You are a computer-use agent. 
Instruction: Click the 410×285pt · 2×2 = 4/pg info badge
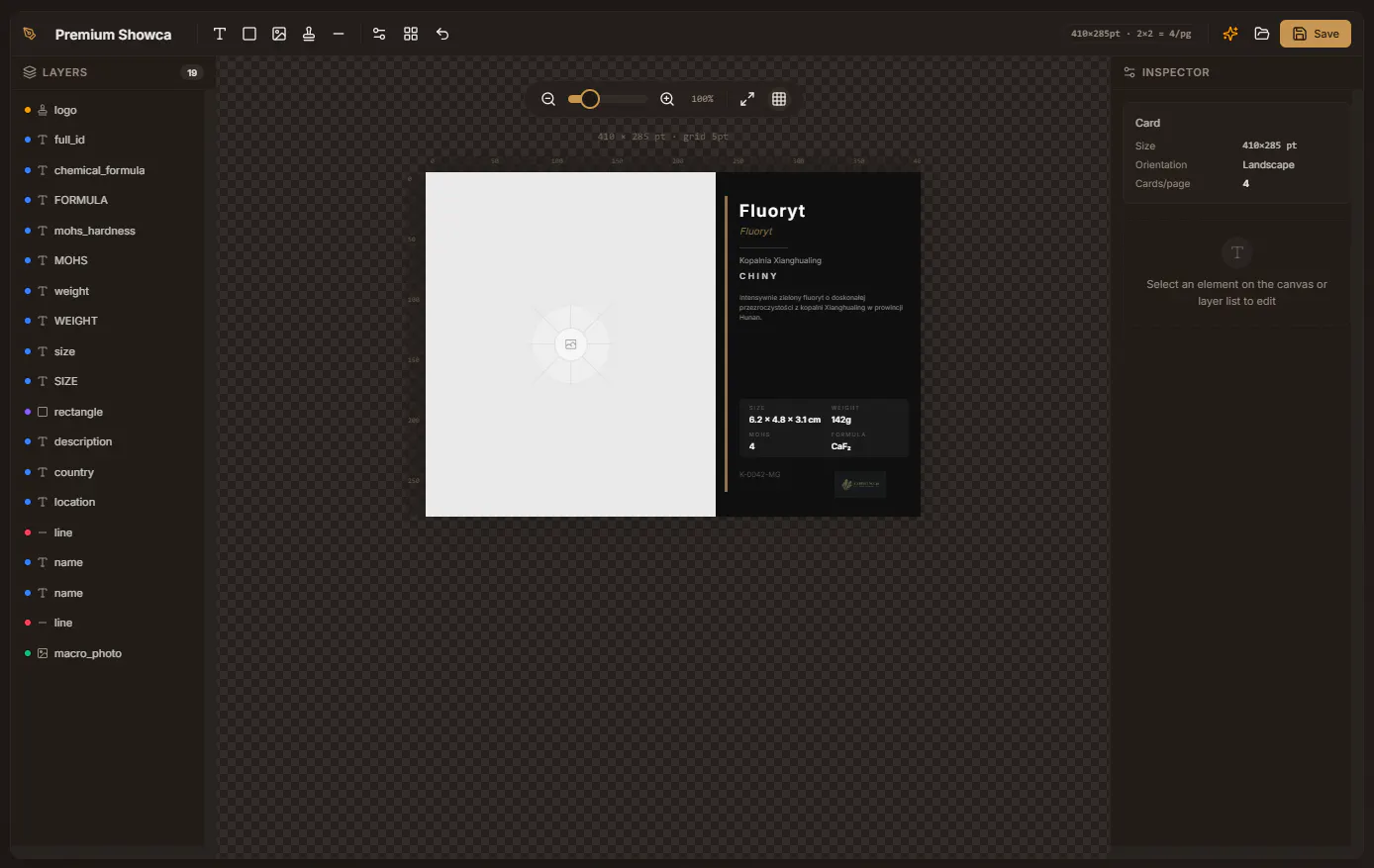tap(1131, 34)
